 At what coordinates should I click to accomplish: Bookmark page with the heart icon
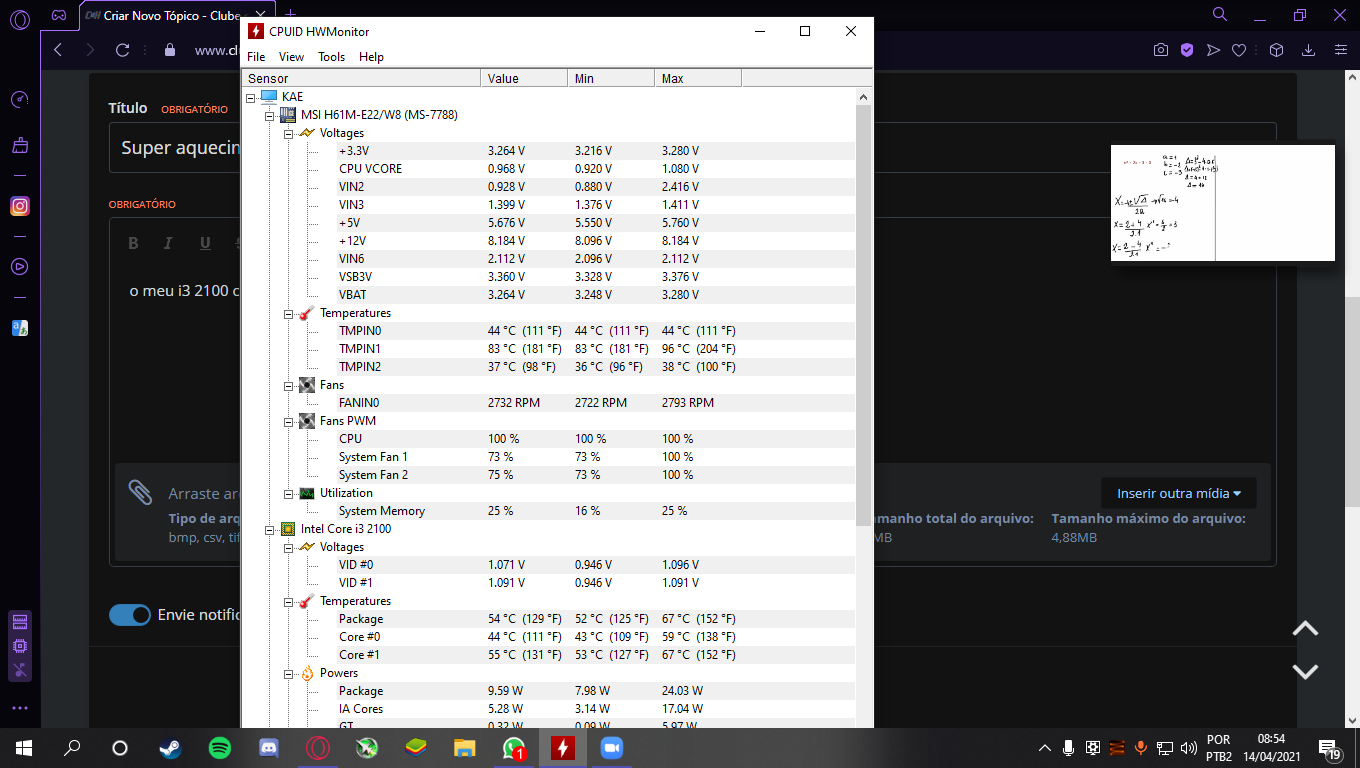pyautogui.click(x=1239, y=50)
